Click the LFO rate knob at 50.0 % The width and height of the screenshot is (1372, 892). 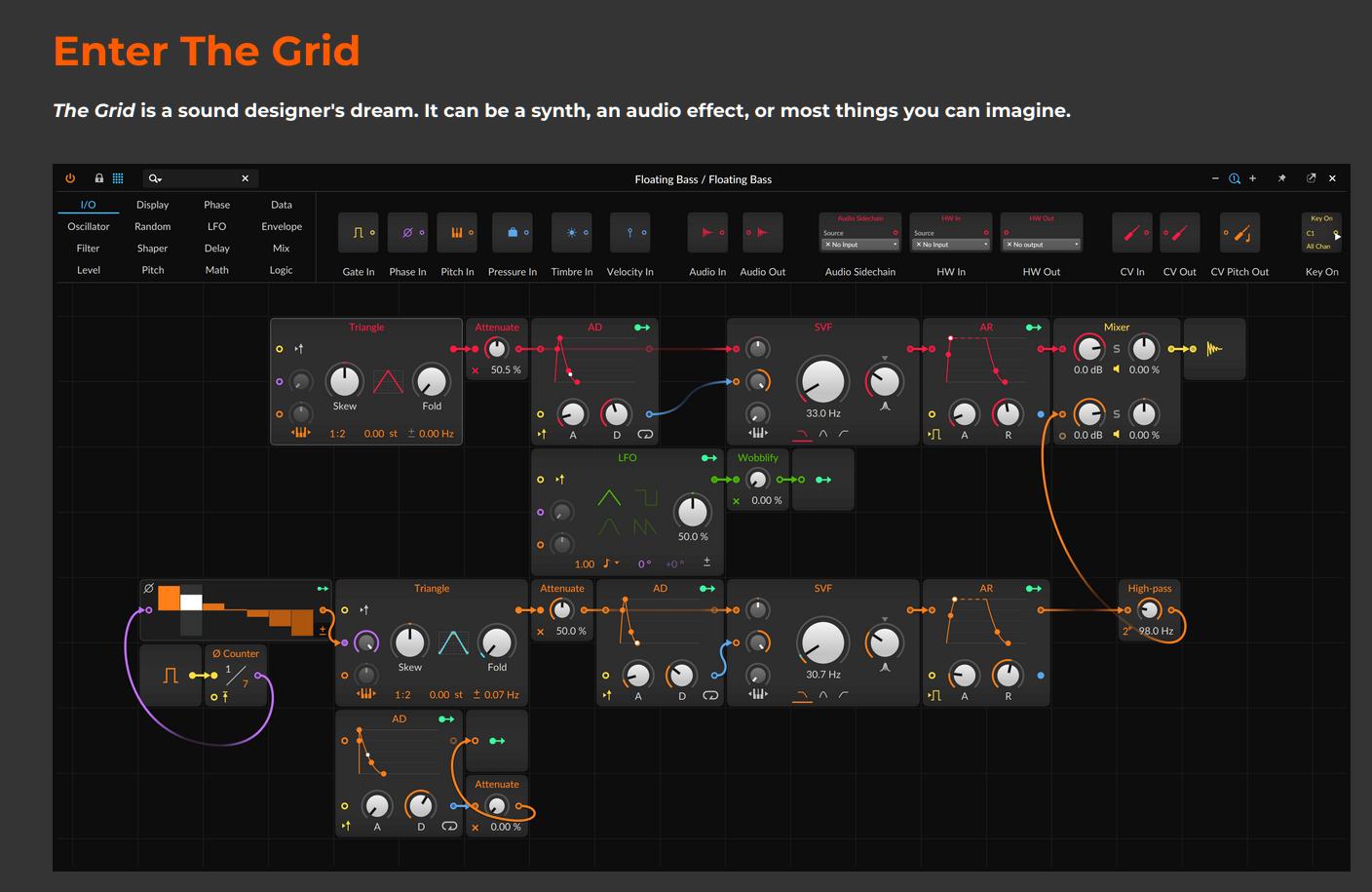692,511
